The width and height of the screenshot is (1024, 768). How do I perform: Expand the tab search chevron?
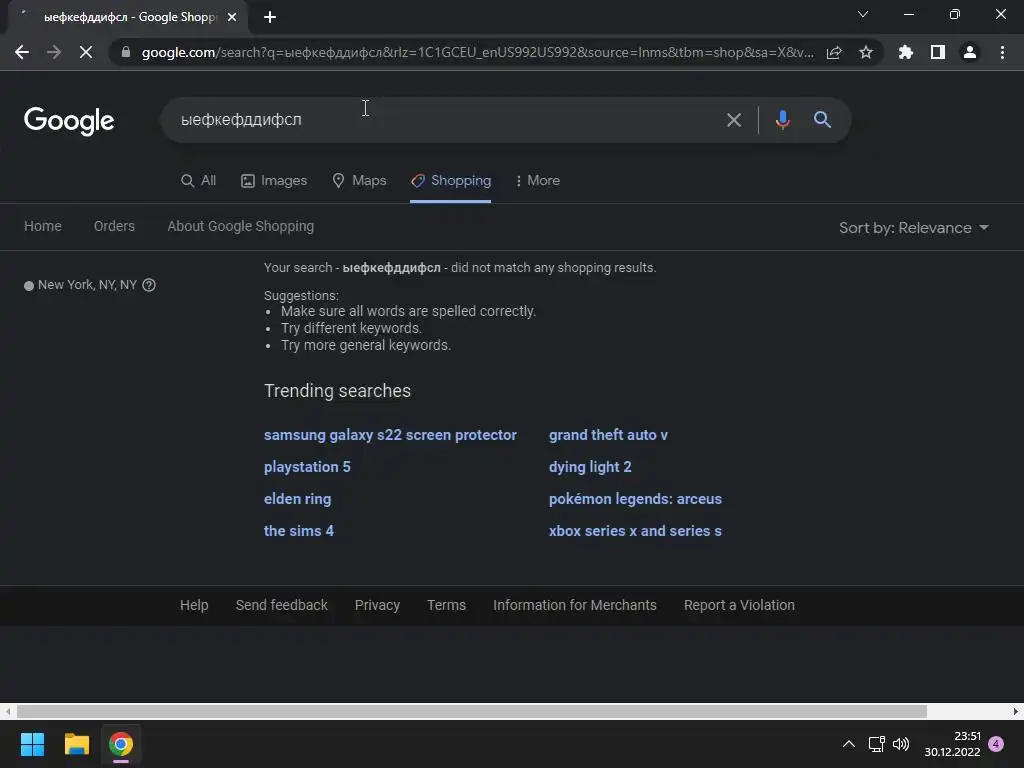click(863, 14)
